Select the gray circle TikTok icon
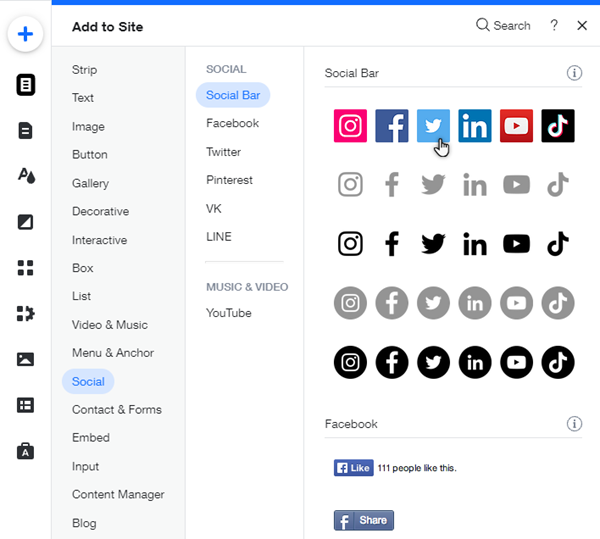This screenshot has height=539, width=600. click(558, 303)
